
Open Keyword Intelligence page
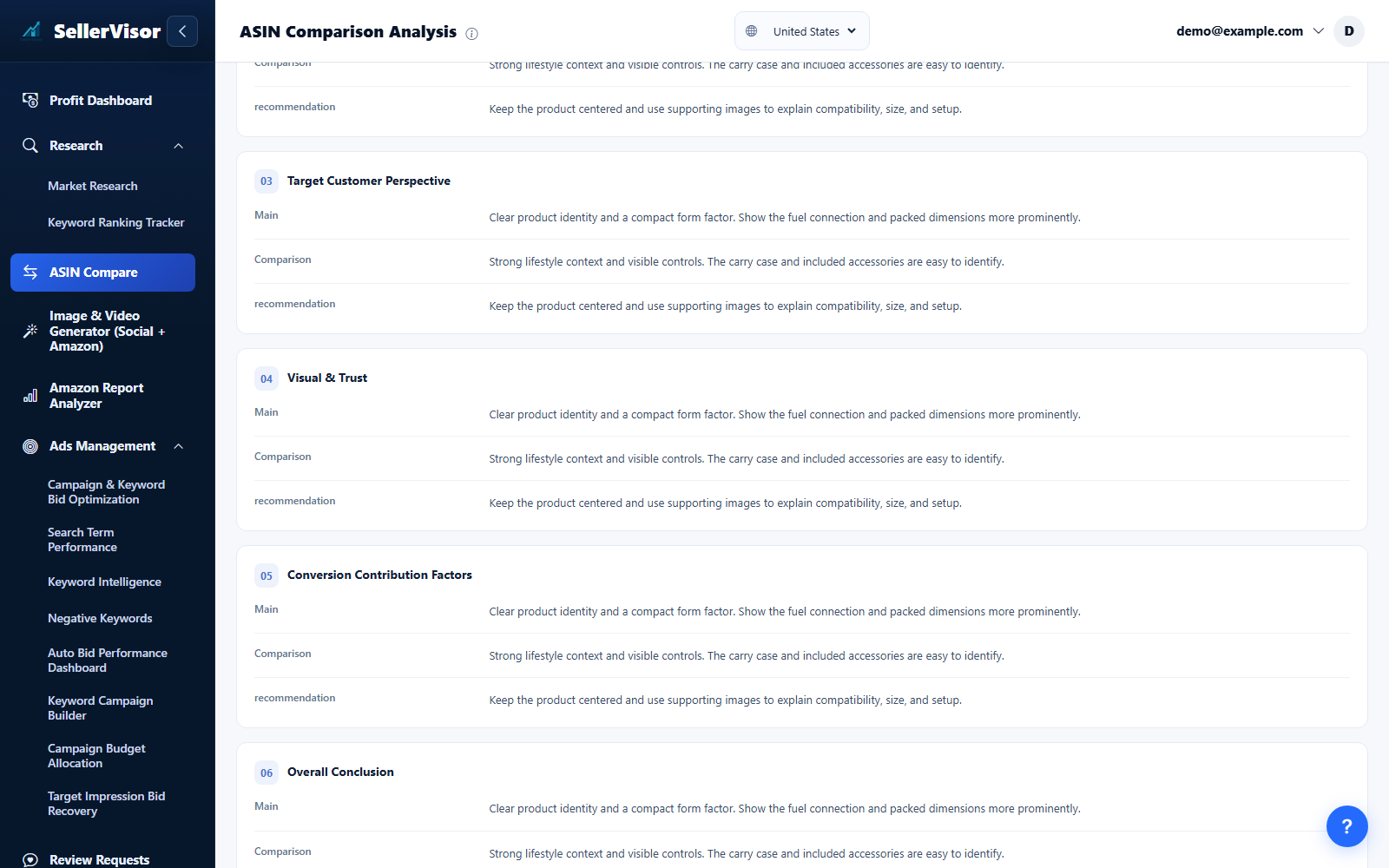(104, 582)
